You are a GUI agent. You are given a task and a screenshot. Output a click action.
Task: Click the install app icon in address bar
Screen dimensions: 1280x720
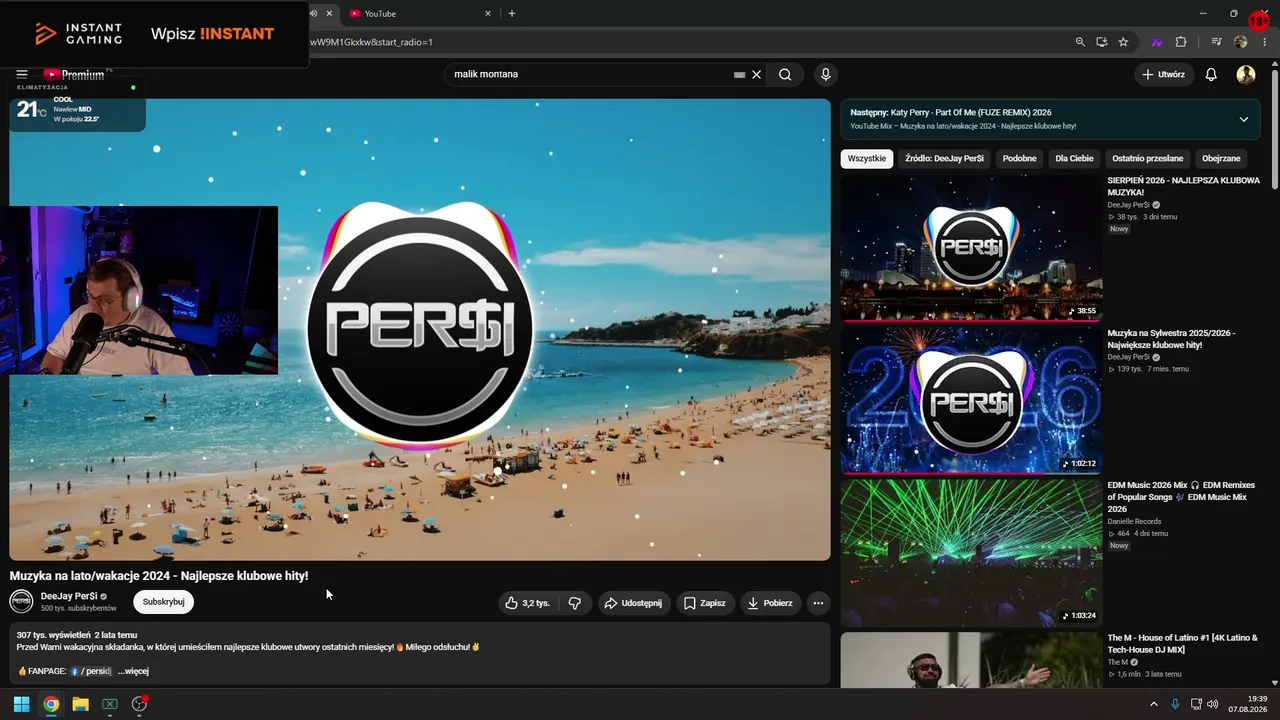coord(1102,42)
